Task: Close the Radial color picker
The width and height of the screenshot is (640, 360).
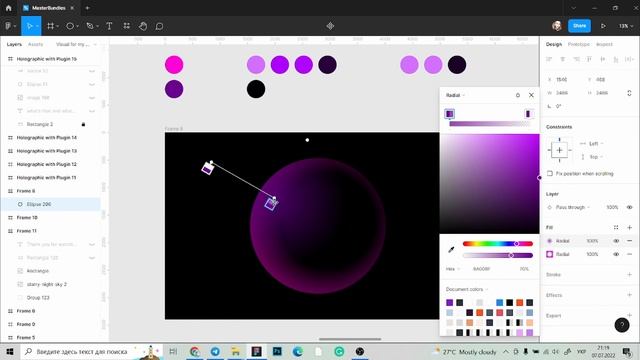Action: 531,95
